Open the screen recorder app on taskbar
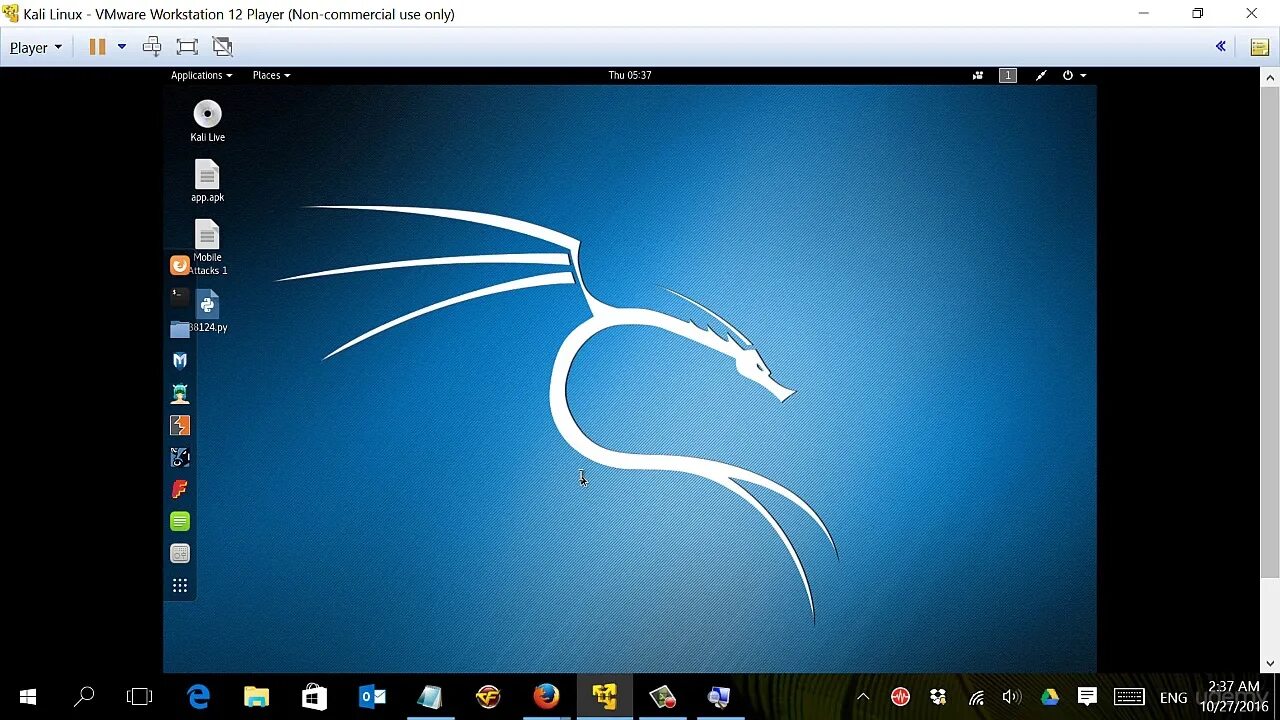This screenshot has height=720, width=1280. [x=662, y=697]
